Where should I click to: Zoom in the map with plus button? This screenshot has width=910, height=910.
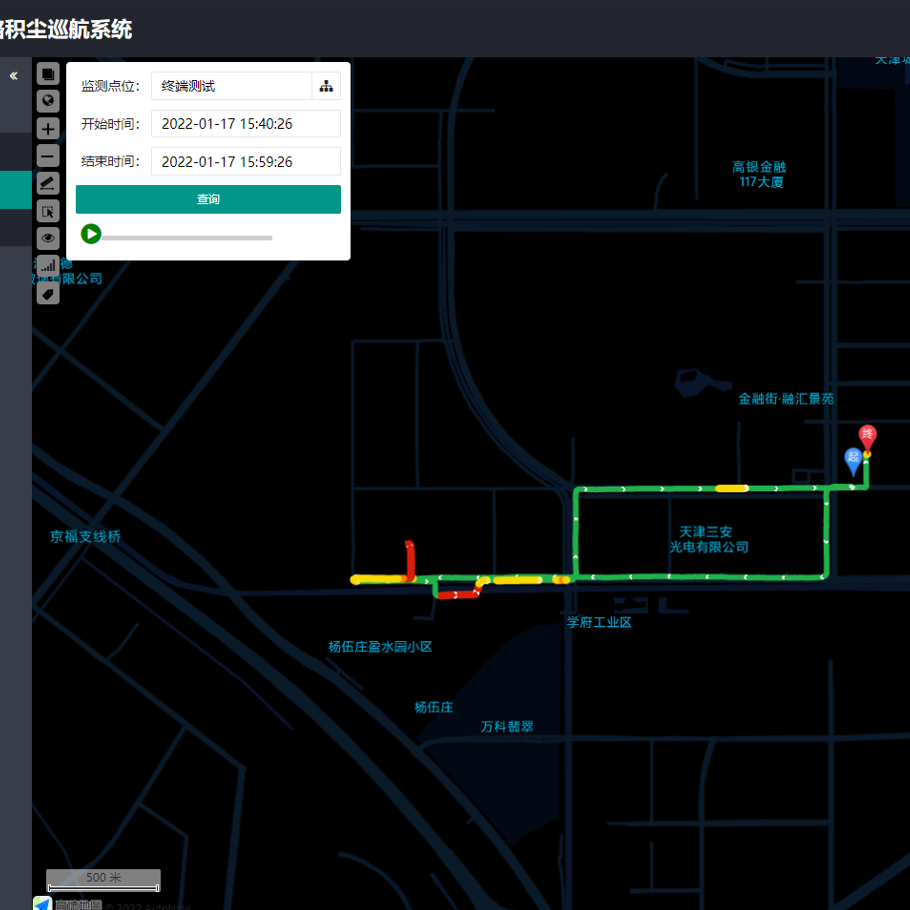coord(48,128)
